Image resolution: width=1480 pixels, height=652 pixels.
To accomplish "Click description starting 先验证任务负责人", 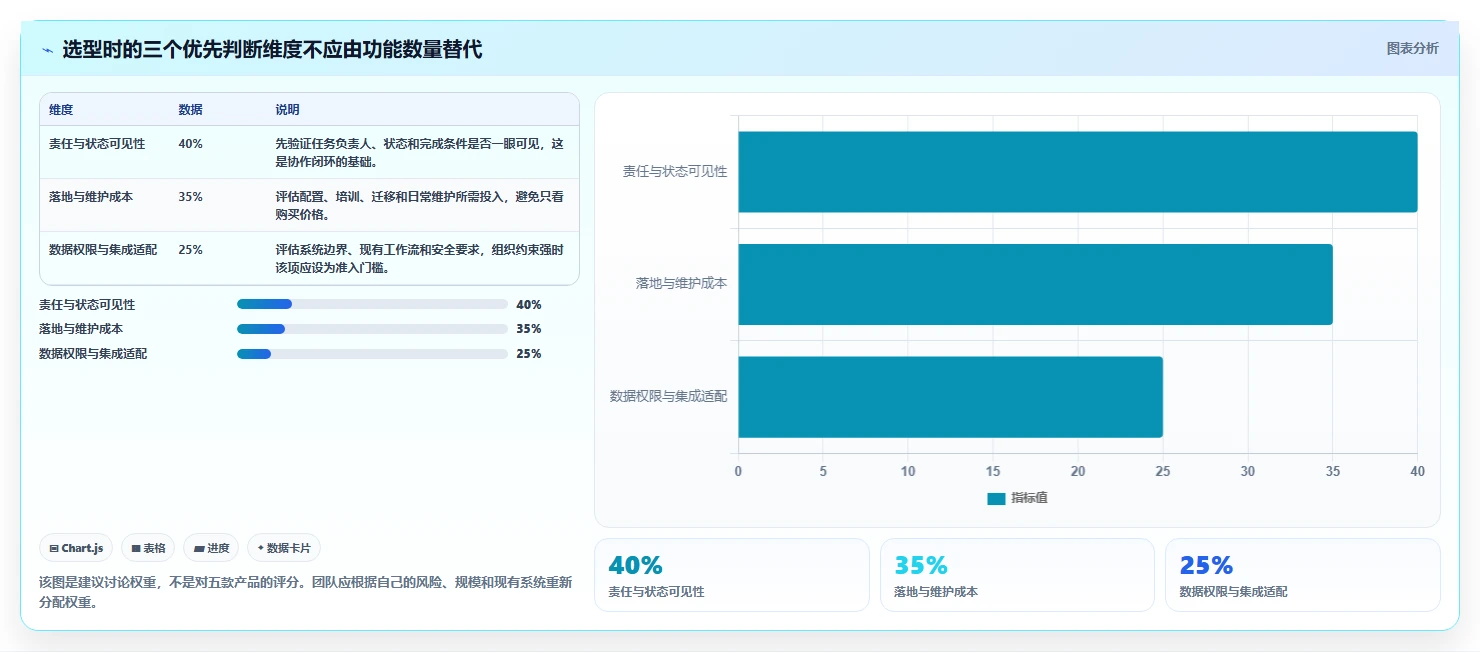I will (420, 153).
